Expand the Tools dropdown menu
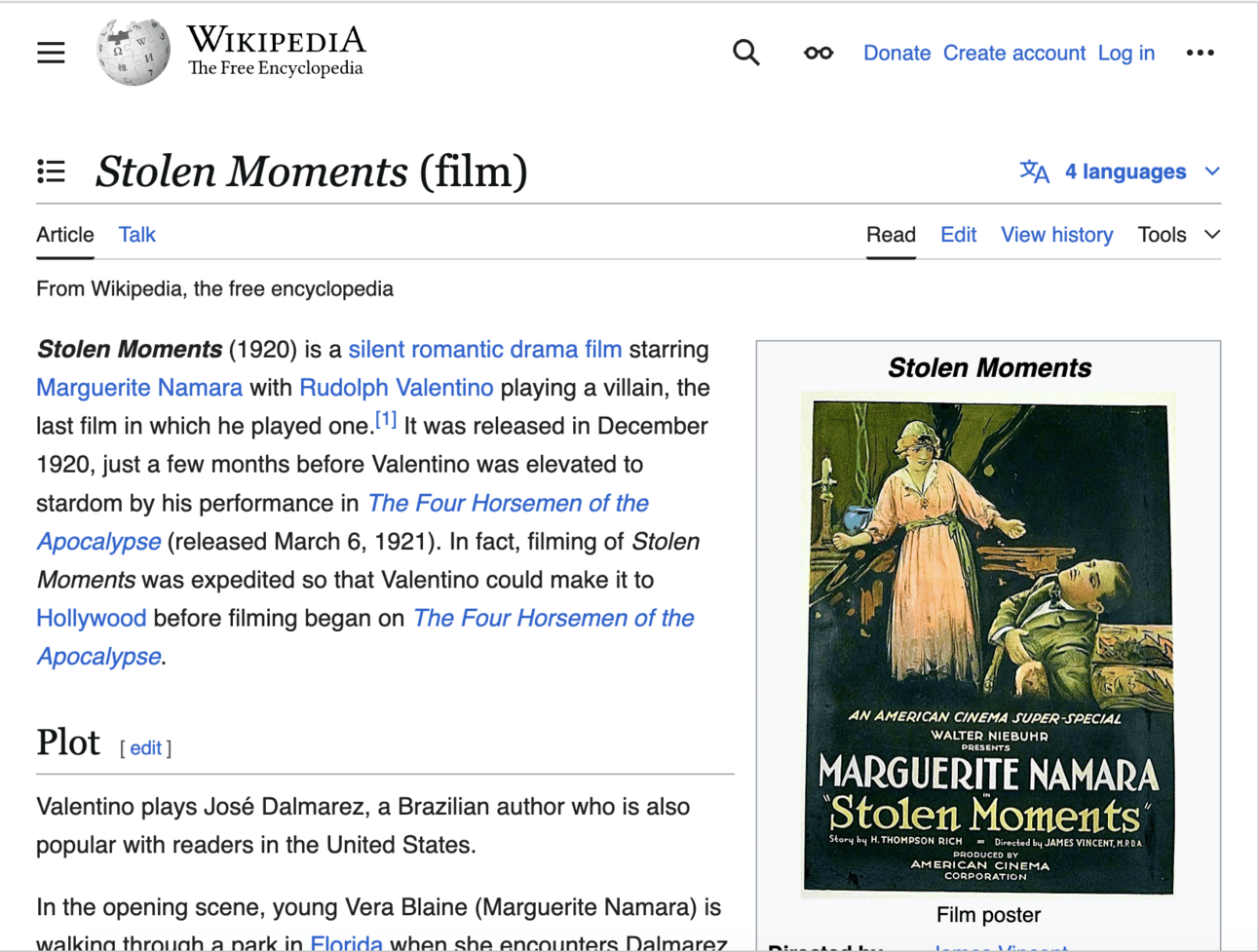Viewport: 1259px width, 952px height. 1179,235
